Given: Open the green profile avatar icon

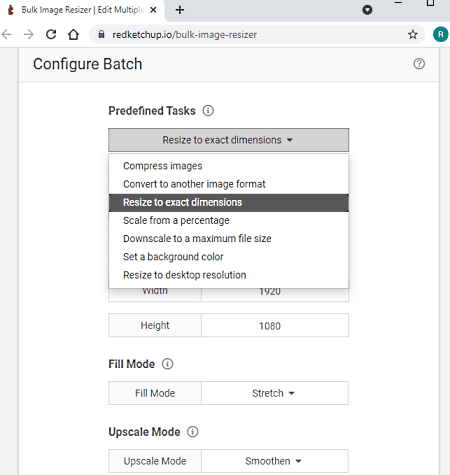Looking at the screenshot, I should [441, 34].
